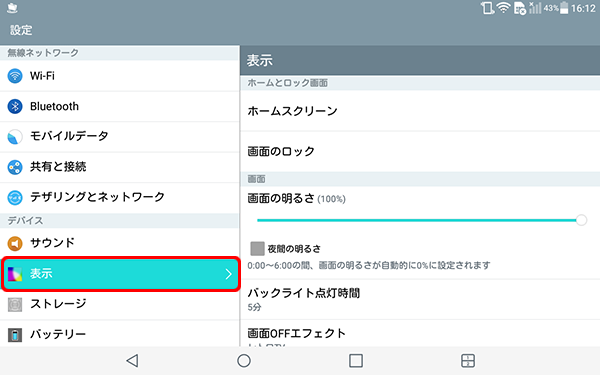This screenshot has height=375, width=600.
Task: Tap the 0:00〜6:00 night brightness description
Action: 369,265
